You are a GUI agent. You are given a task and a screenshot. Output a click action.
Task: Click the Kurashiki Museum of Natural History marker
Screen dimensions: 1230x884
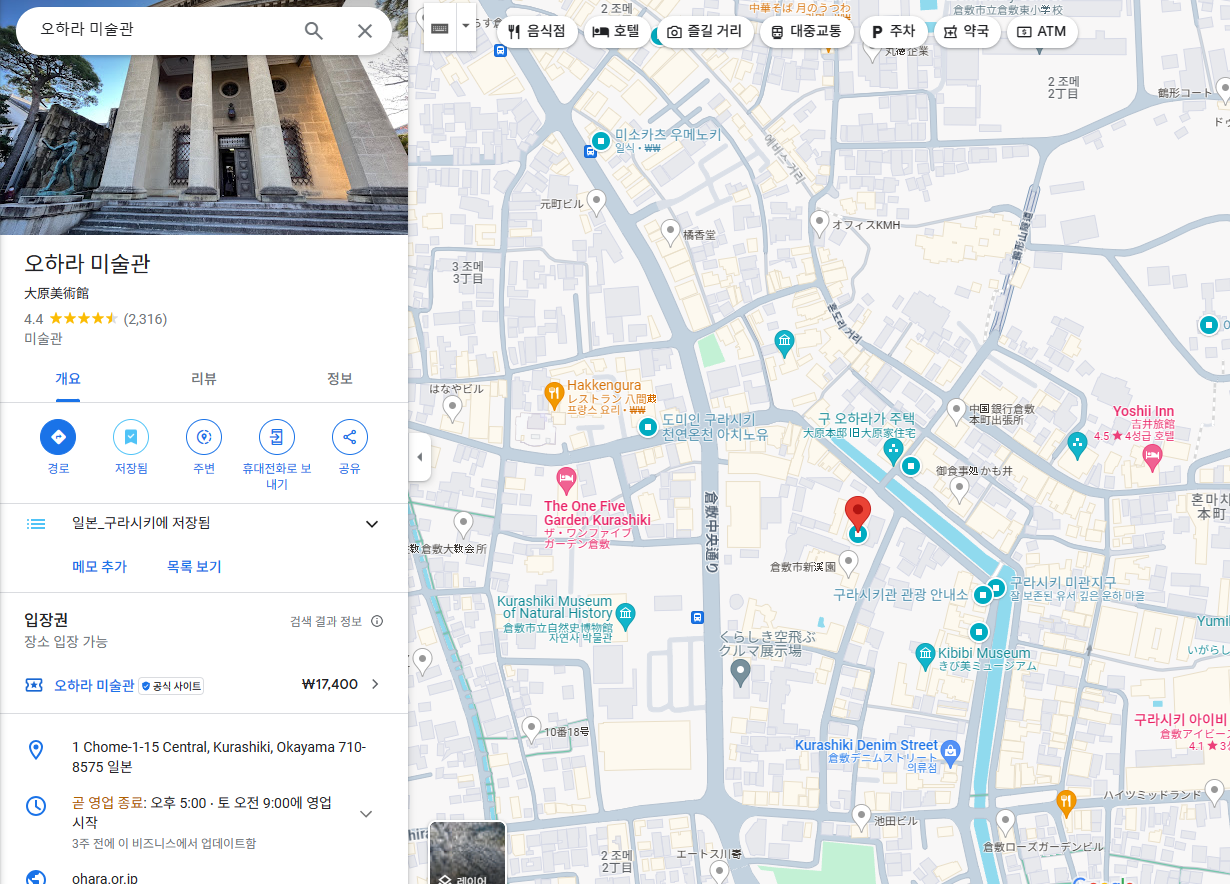pyautogui.click(x=626, y=614)
